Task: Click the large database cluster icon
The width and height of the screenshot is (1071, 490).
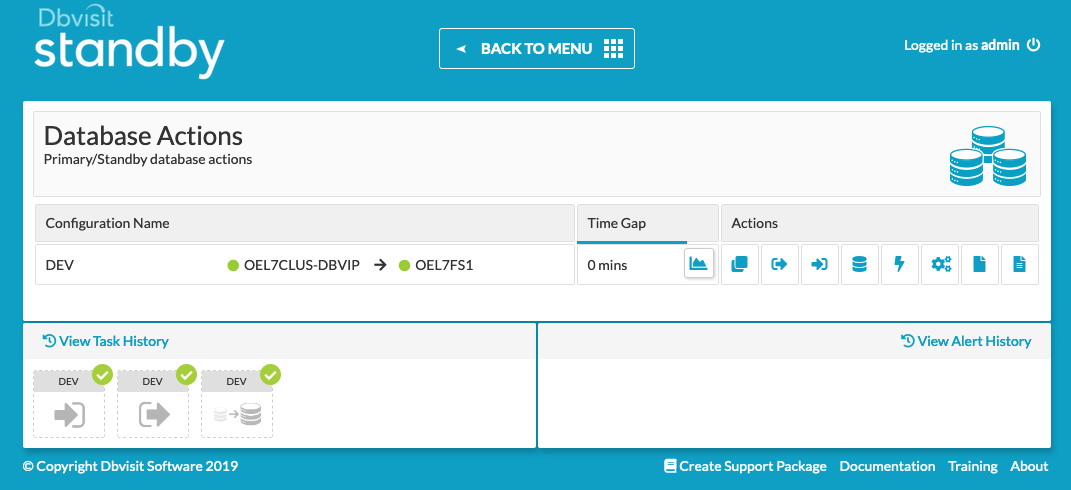Action: click(x=988, y=156)
